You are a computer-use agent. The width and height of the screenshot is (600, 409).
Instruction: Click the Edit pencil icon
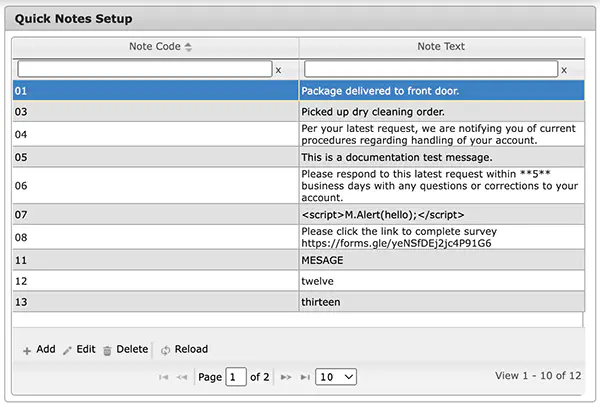tap(67, 350)
